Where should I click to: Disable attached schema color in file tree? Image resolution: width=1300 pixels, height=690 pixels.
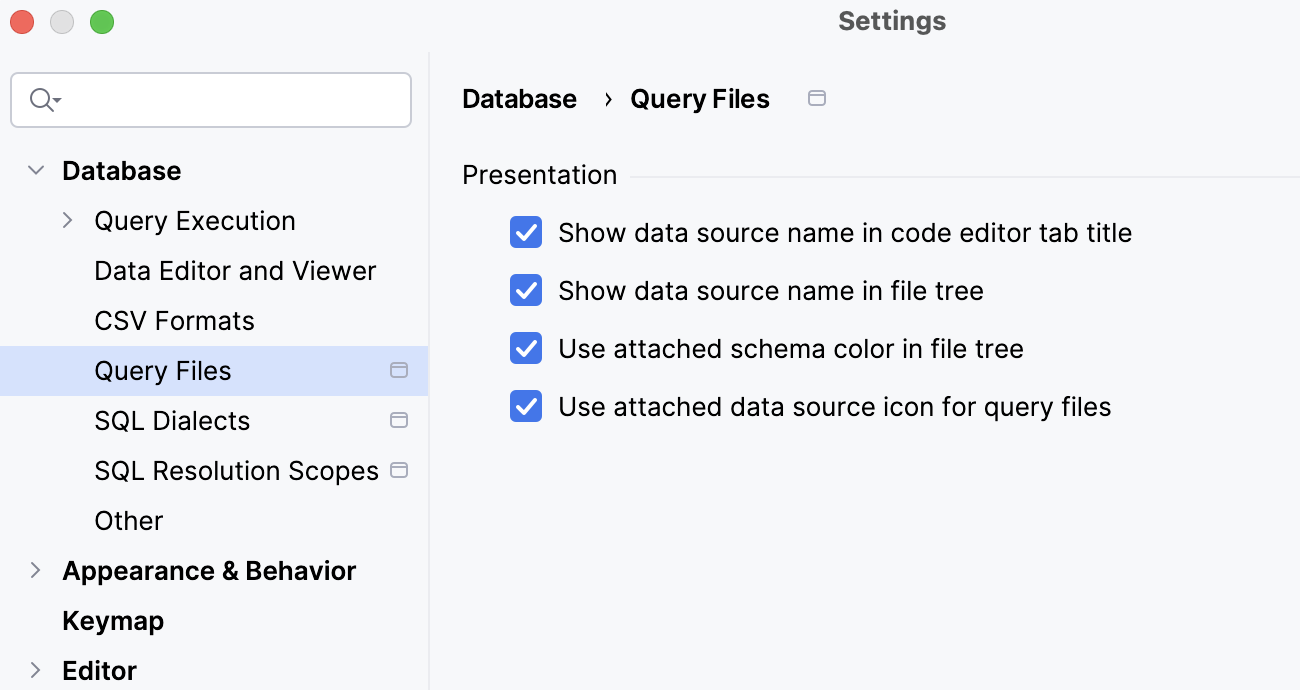pos(525,348)
